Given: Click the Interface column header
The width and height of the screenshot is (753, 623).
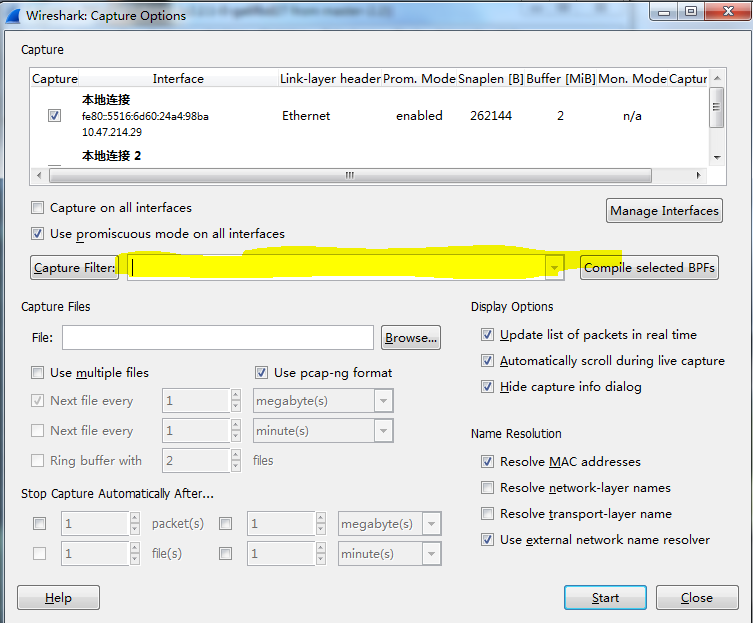Looking at the screenshot, I should 178,78.
